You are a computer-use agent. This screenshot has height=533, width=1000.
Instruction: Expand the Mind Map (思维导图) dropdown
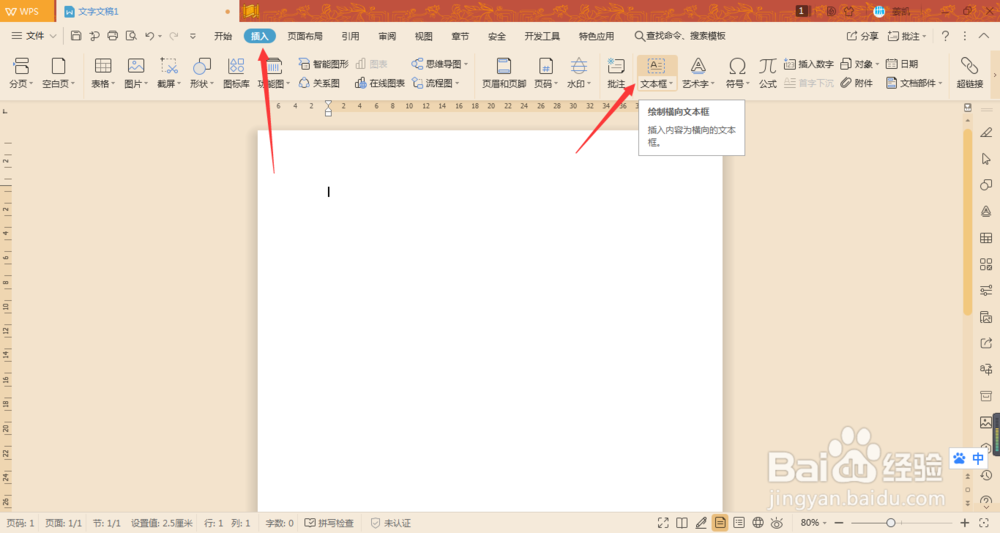tap(466, 64)
